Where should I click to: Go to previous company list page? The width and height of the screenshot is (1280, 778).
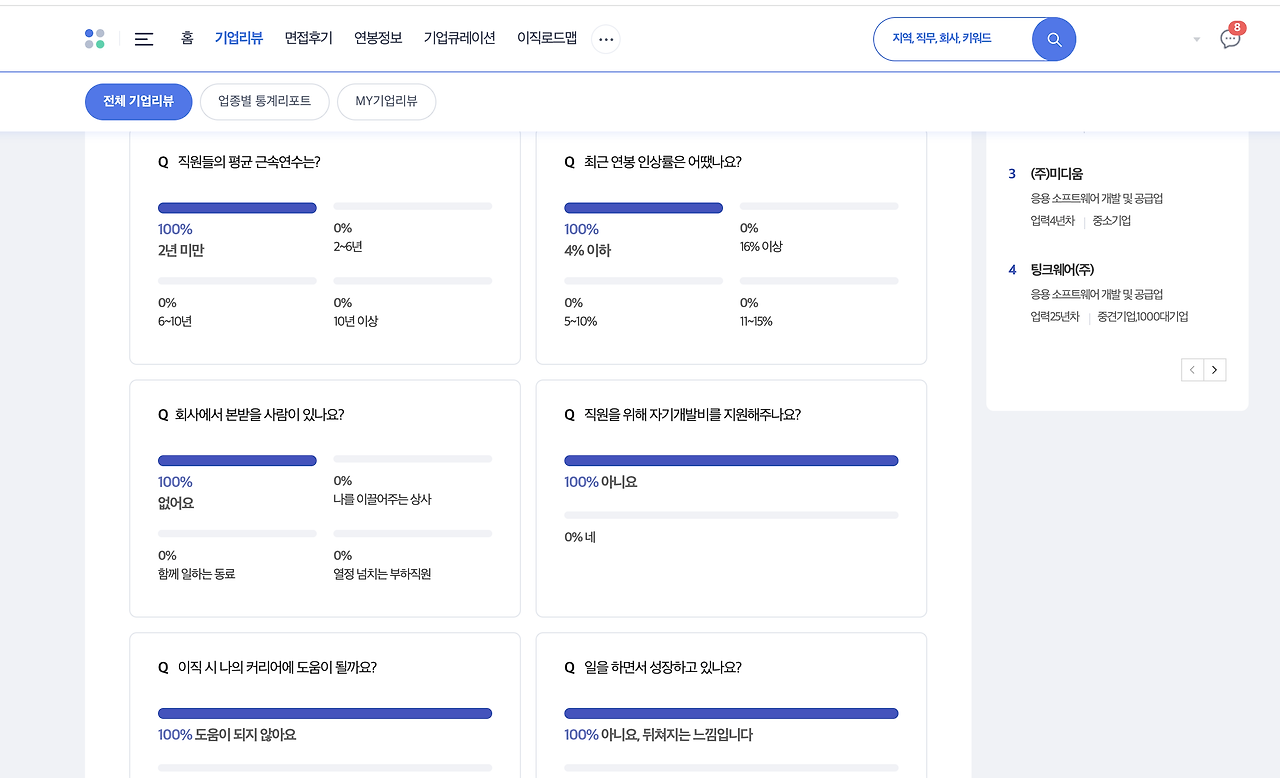1192,370
